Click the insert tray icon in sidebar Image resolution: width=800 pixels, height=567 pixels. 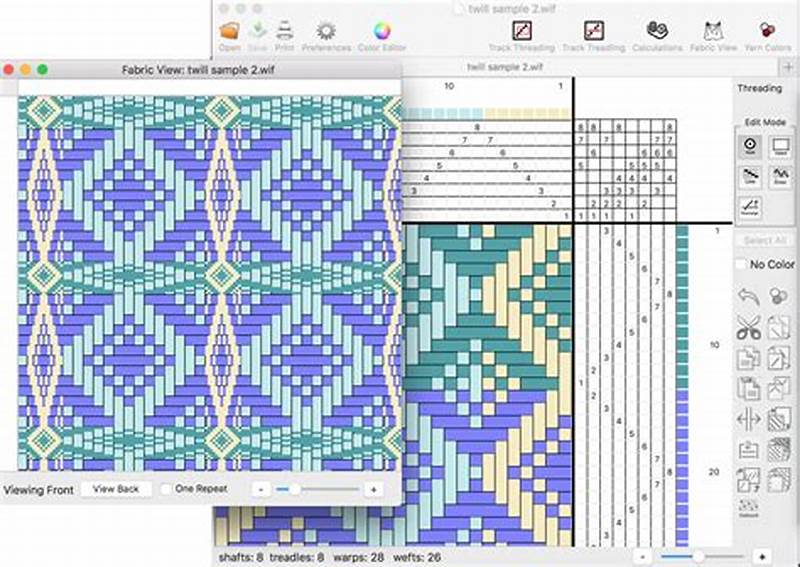point(748,450)
